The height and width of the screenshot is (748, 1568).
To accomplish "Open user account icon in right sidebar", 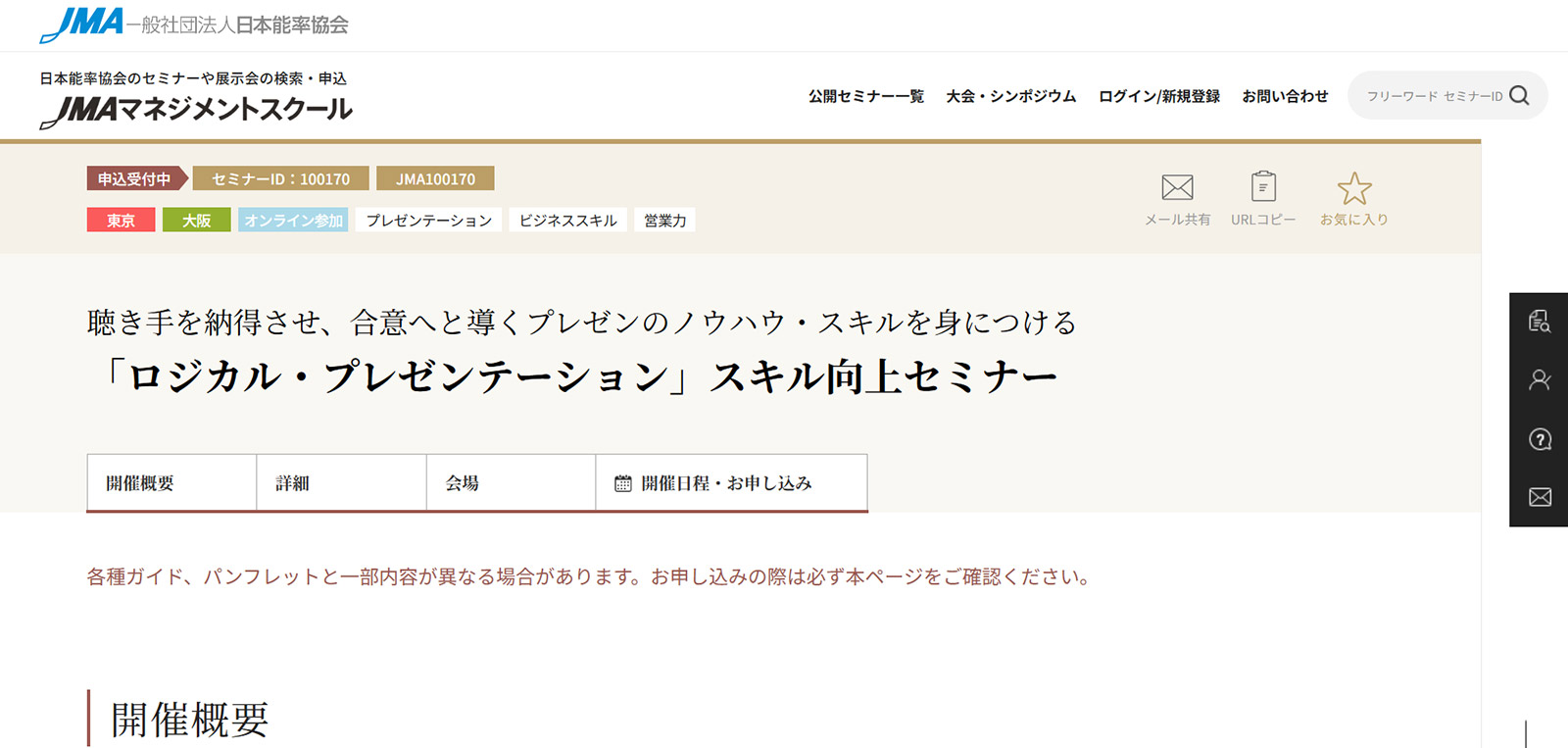I will 1540,379.
